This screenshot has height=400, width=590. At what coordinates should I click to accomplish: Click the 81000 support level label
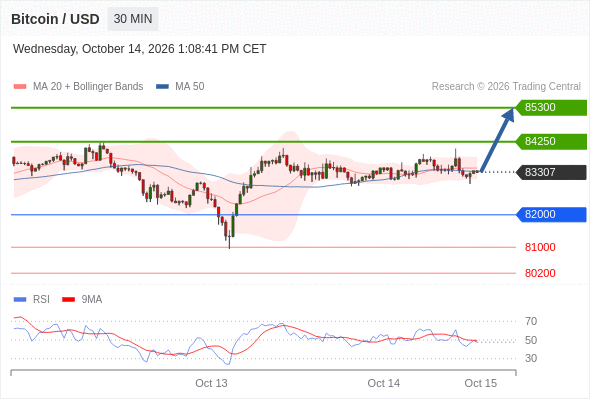(540, 247)
